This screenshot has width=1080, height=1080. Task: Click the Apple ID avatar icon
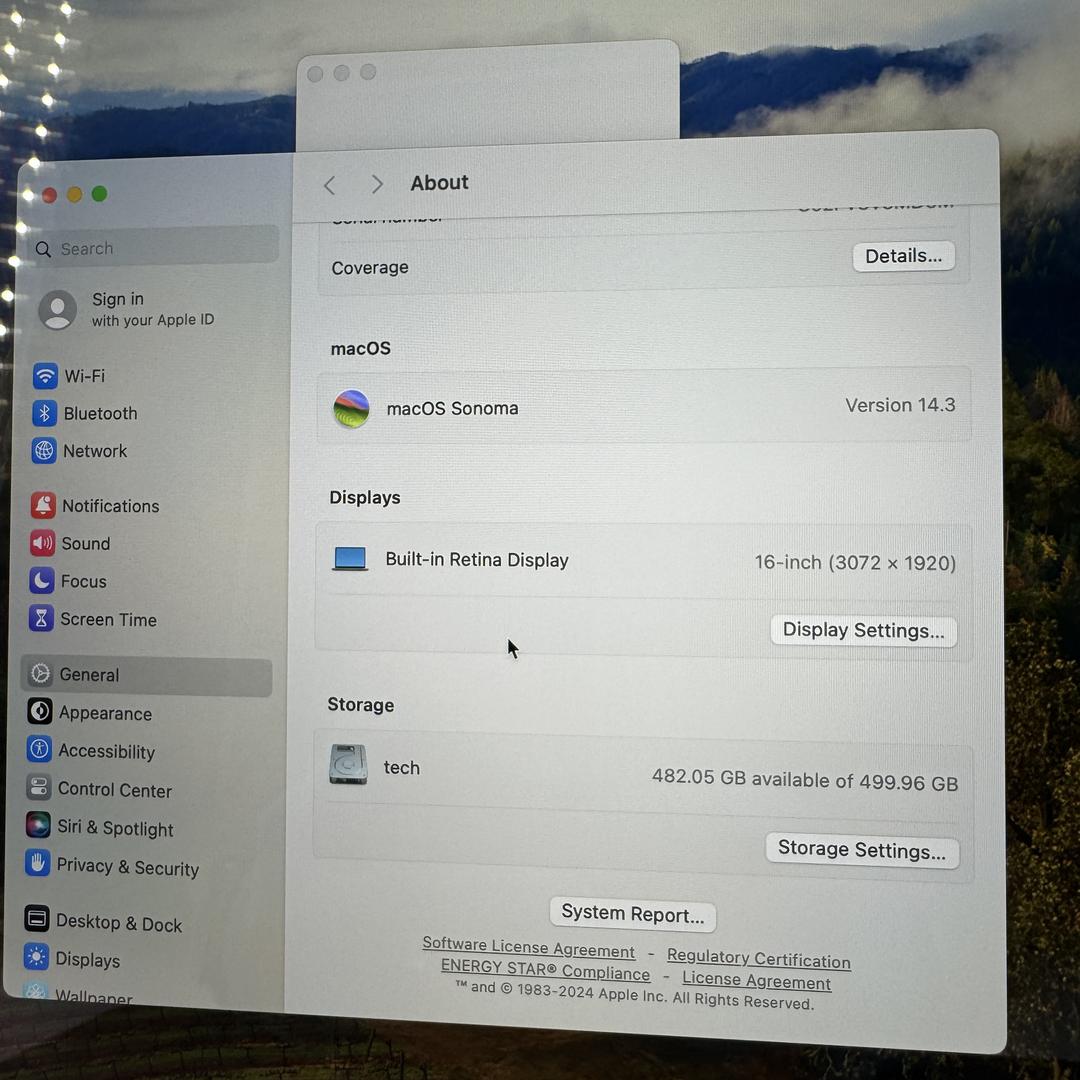57,309
